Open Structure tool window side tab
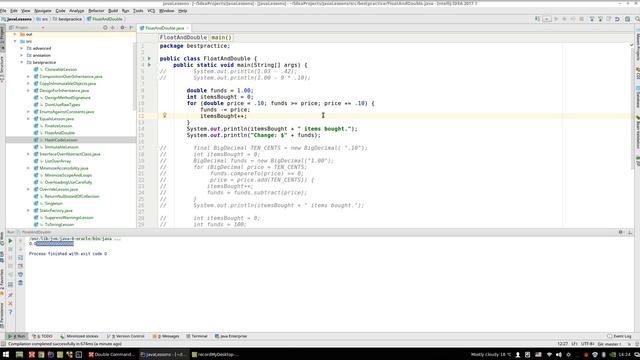 pyautogui.click(x=2, y=68)
